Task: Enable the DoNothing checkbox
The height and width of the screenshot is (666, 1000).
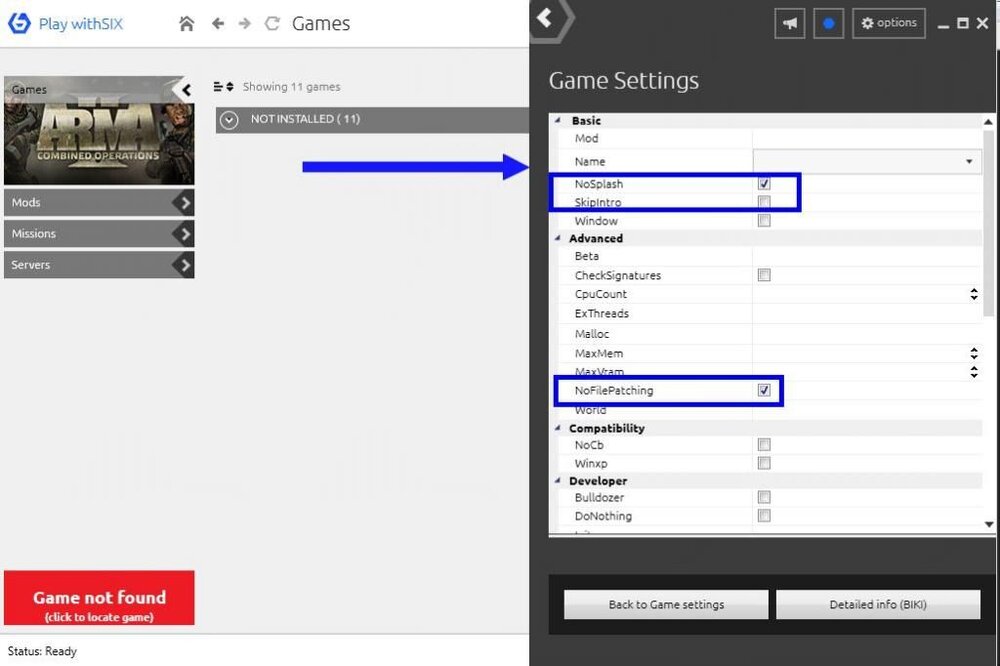Action: pyautogui.click(x=764, y=515)
